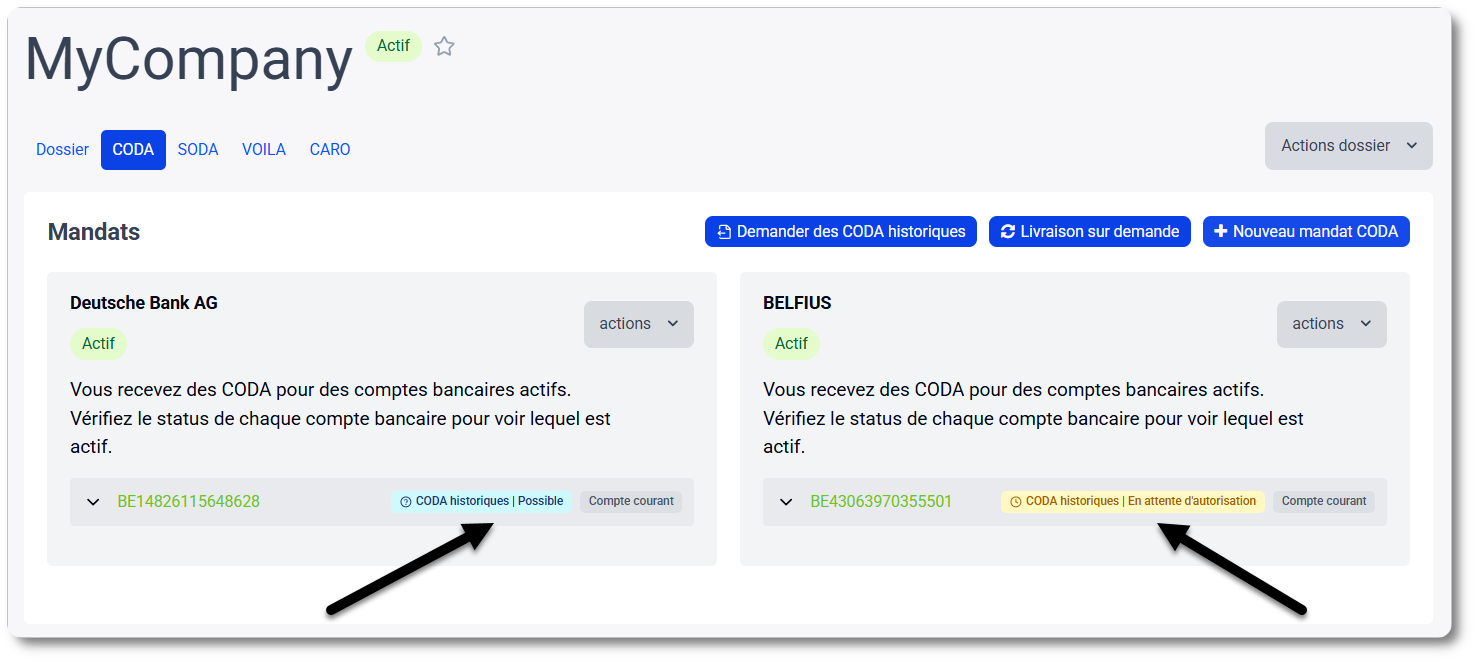Click the Actif badge next to MyCompany
1475x661 pixels.
[393, 46]
